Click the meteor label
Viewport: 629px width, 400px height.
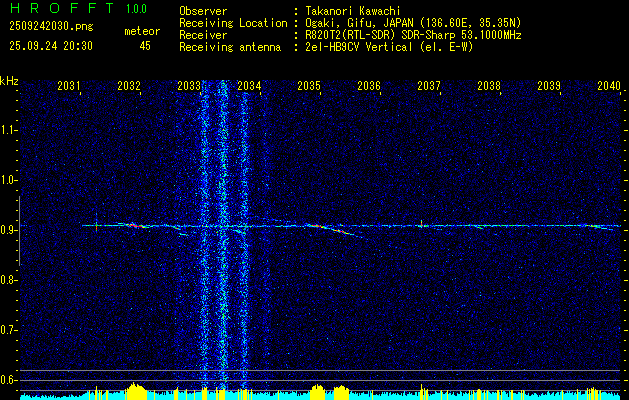pyautogui.click(x=142, y=31)
